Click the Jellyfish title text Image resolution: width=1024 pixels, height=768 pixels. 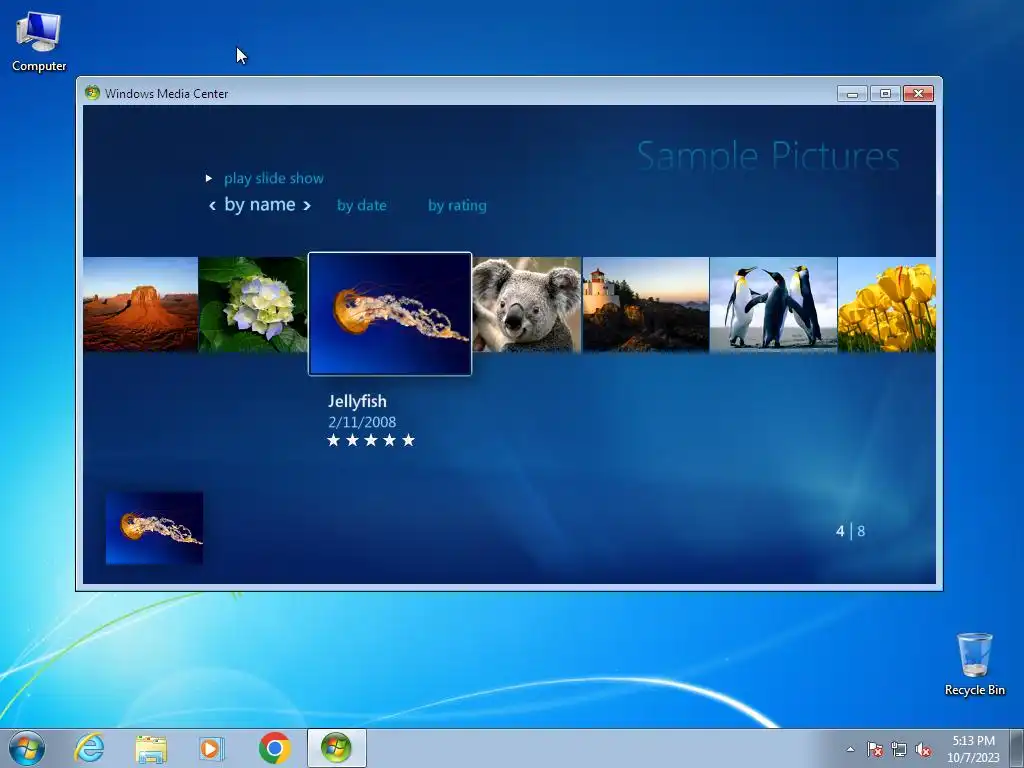[357, 401]
